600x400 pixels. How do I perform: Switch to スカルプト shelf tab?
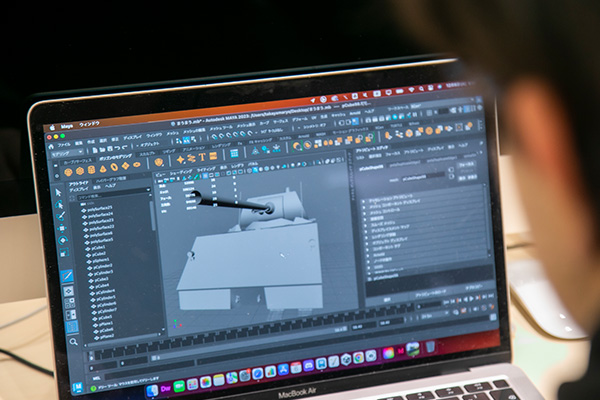tap(147, 154)
